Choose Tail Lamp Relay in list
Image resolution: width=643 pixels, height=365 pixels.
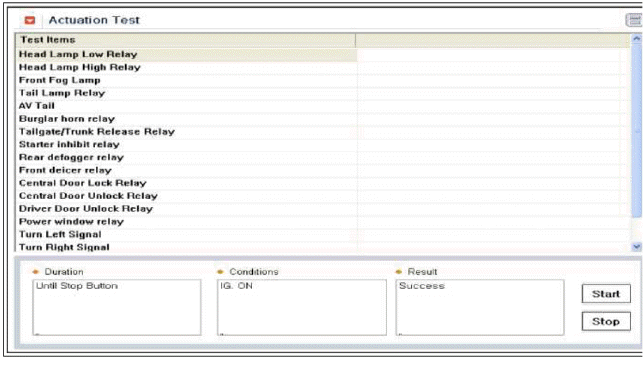[186, 93]
